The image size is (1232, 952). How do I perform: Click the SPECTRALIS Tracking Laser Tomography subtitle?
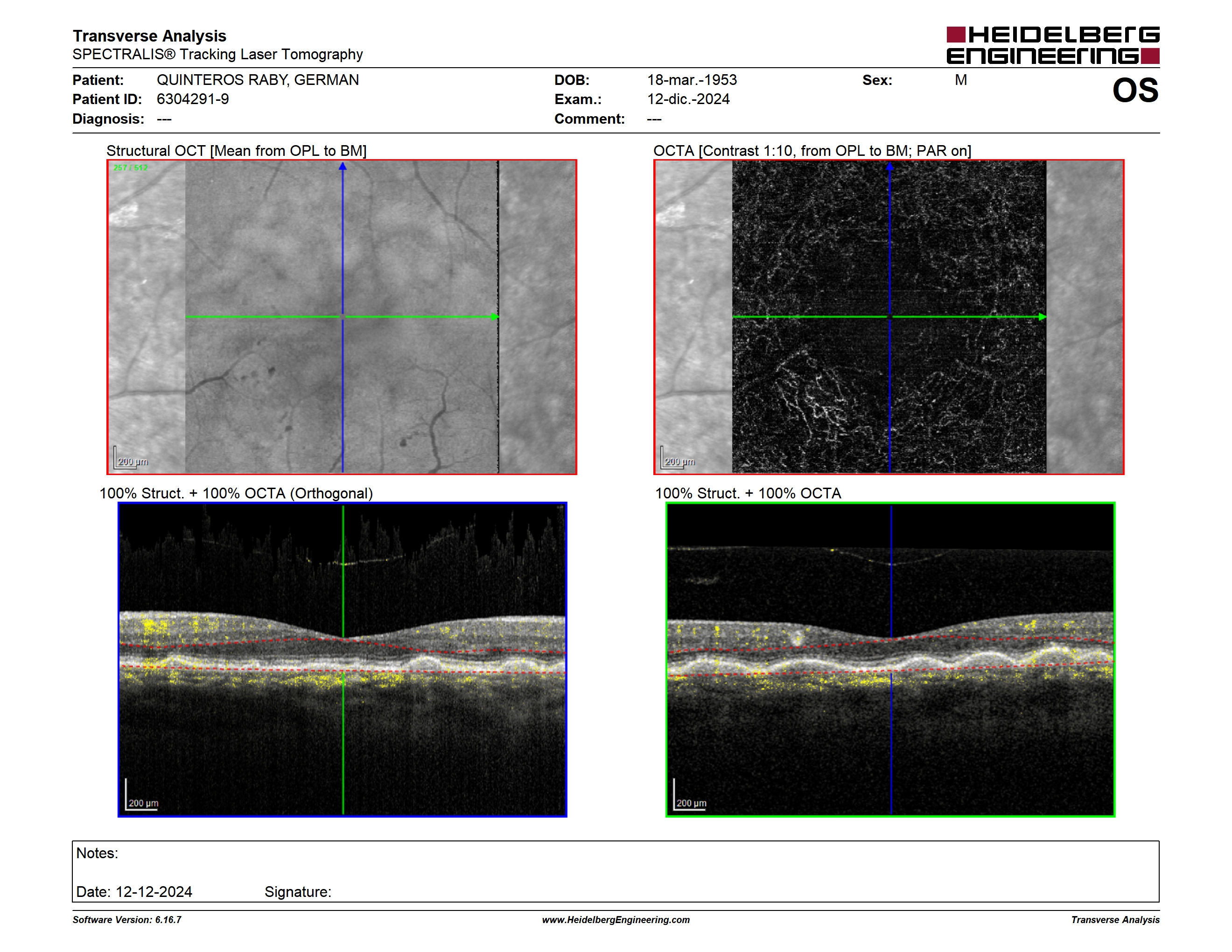(218, 55)
